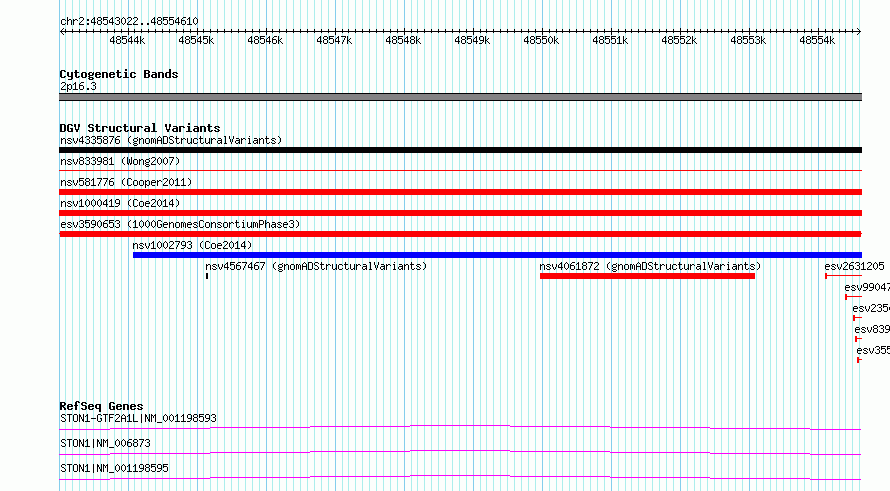Open variant label nsv581776 (Cooper2011)

click(x=126, y=182)
